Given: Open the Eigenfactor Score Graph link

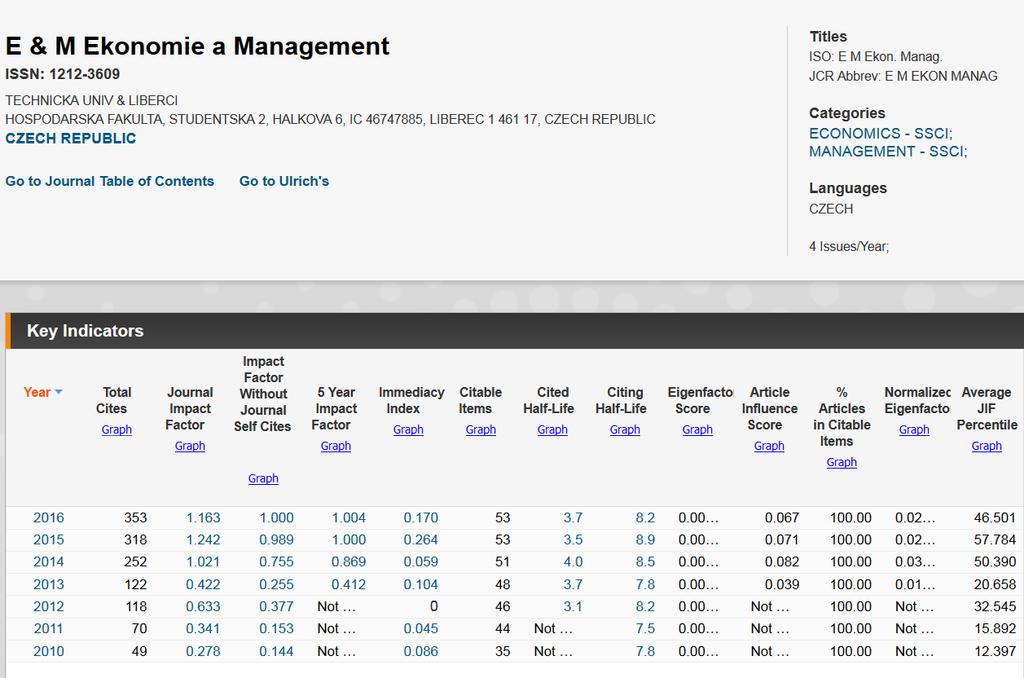Looking at the screenshot, I should coord(697,429).
